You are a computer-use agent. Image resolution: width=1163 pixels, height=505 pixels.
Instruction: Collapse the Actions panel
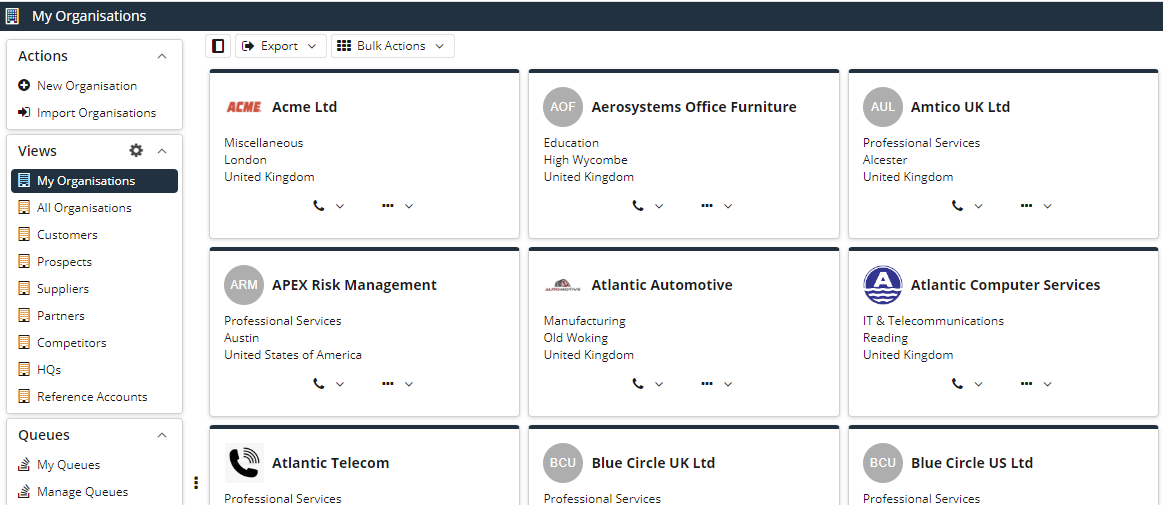pyautogui.click(x=162, y=56)
